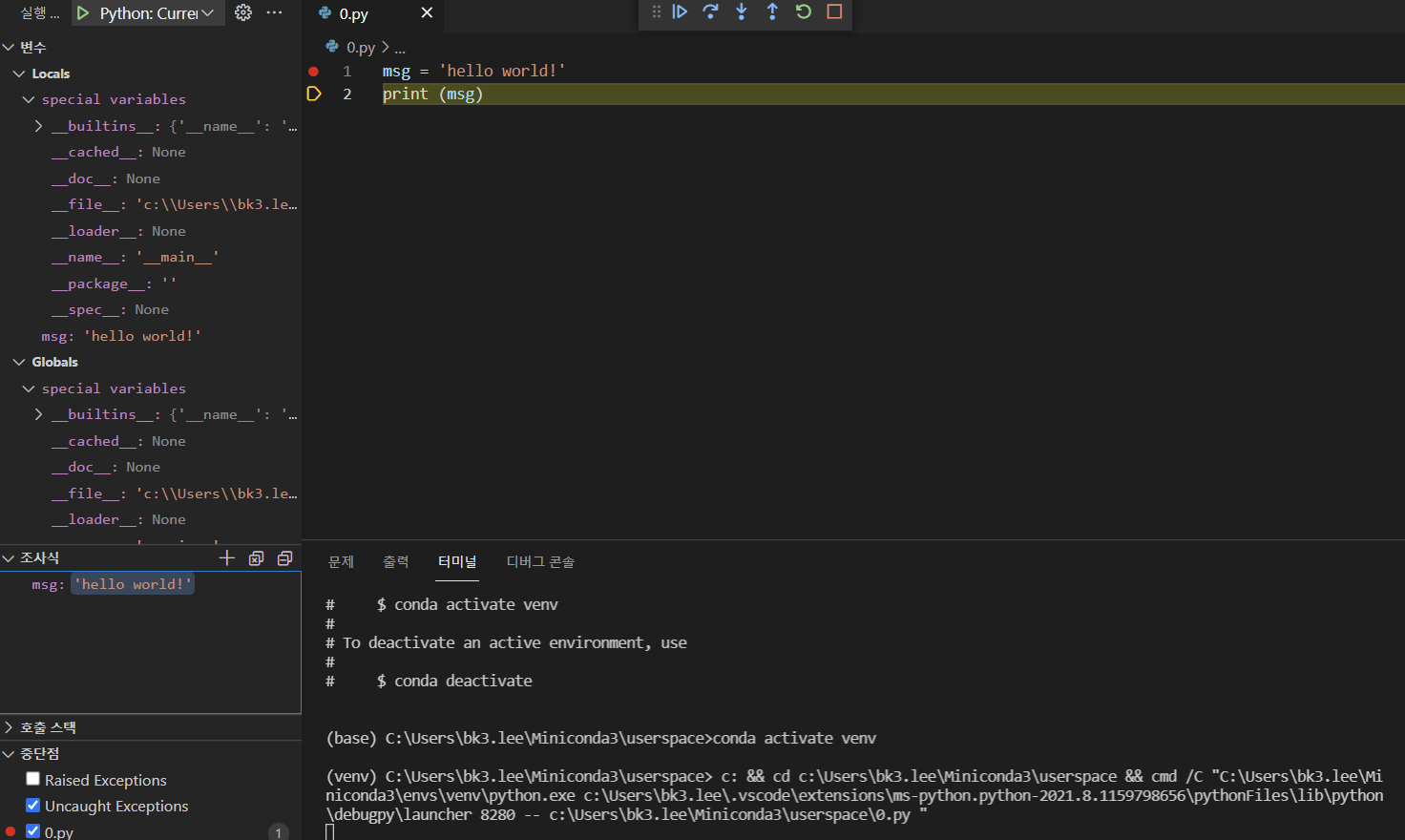Remove all watch expressions in 조사식 panel

pos(256,557)
